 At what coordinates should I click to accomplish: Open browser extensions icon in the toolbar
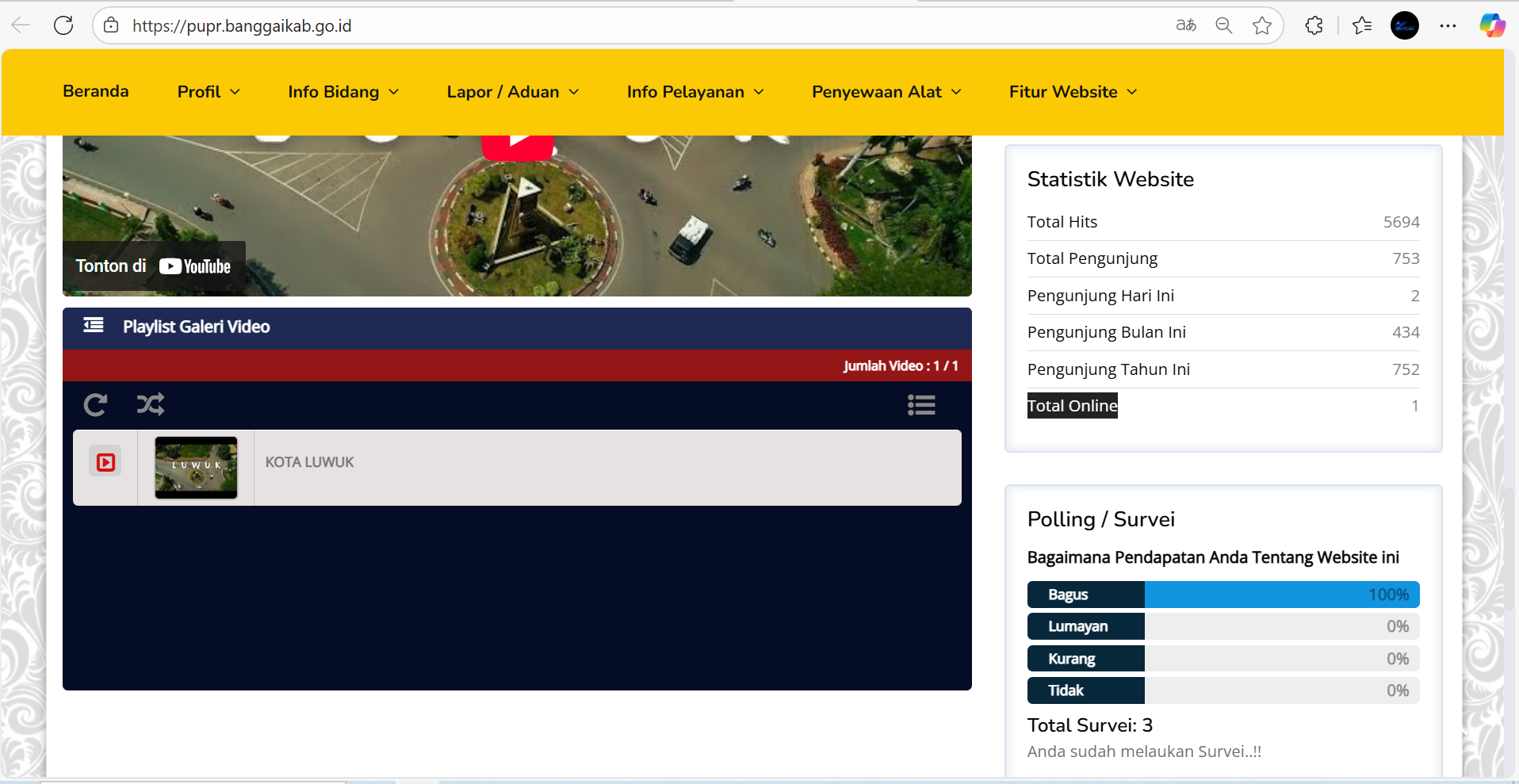tap(1314, 25)
